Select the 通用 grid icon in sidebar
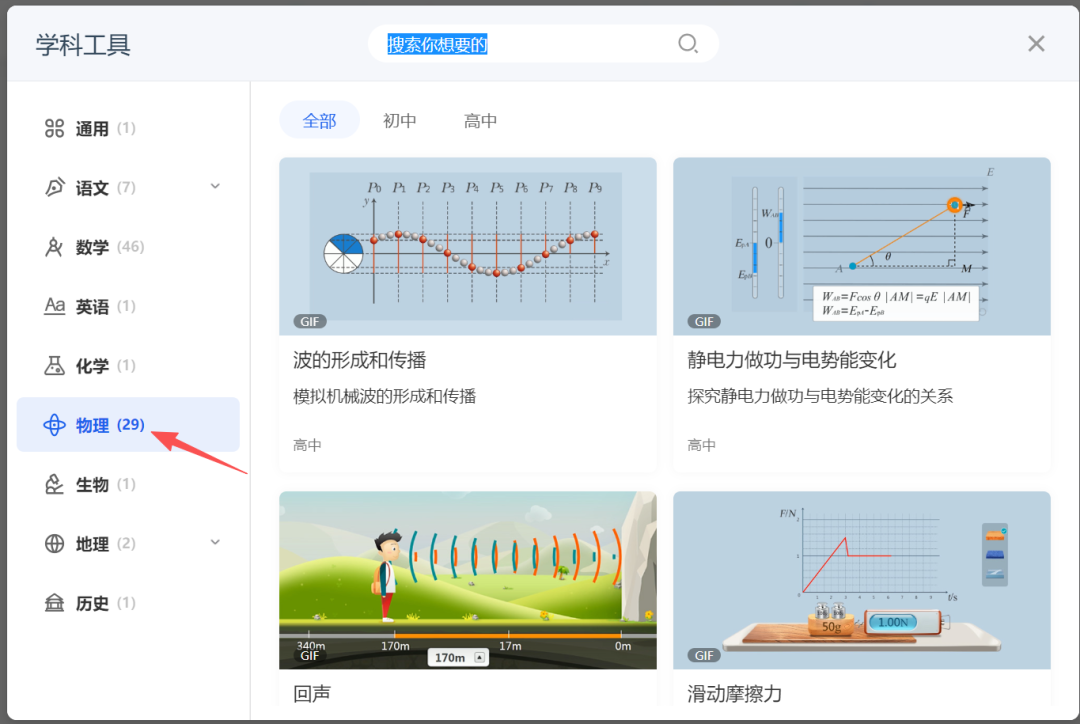Image resolution: width=1080 pixels, height=724 pixels. (x=56, y=128)
